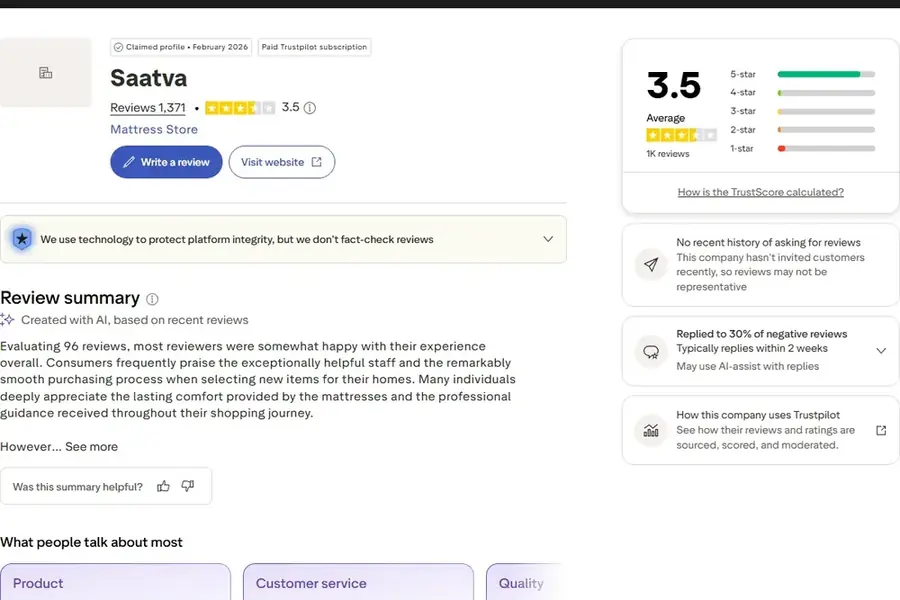Select the Product topic card
This screenshot has width=900, height=600.
115,582
